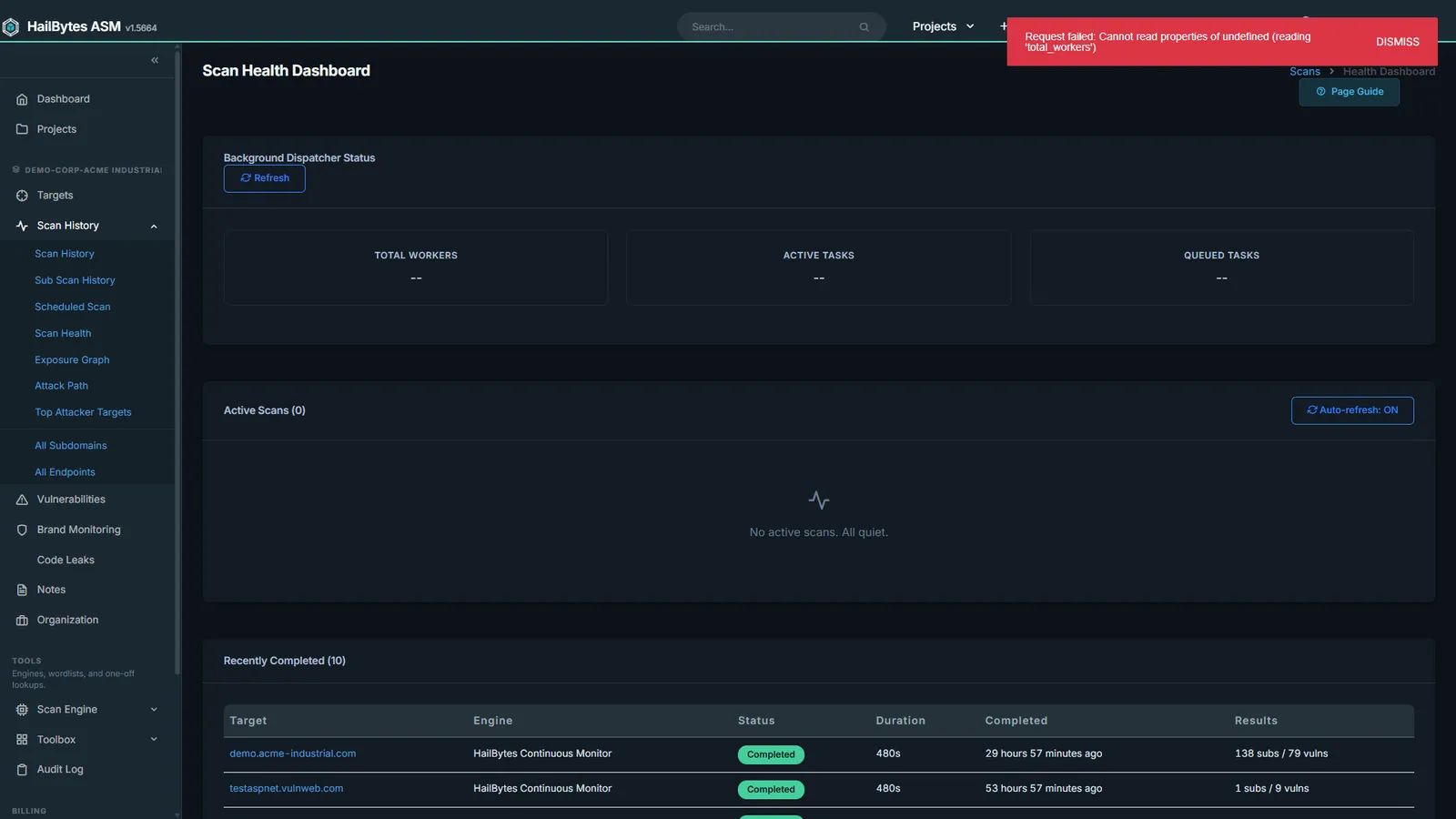This screenshot has width=1456, height=819.
Task: Click Completed badge for demo.acme-industrial.com
Action: pos(771,754)
